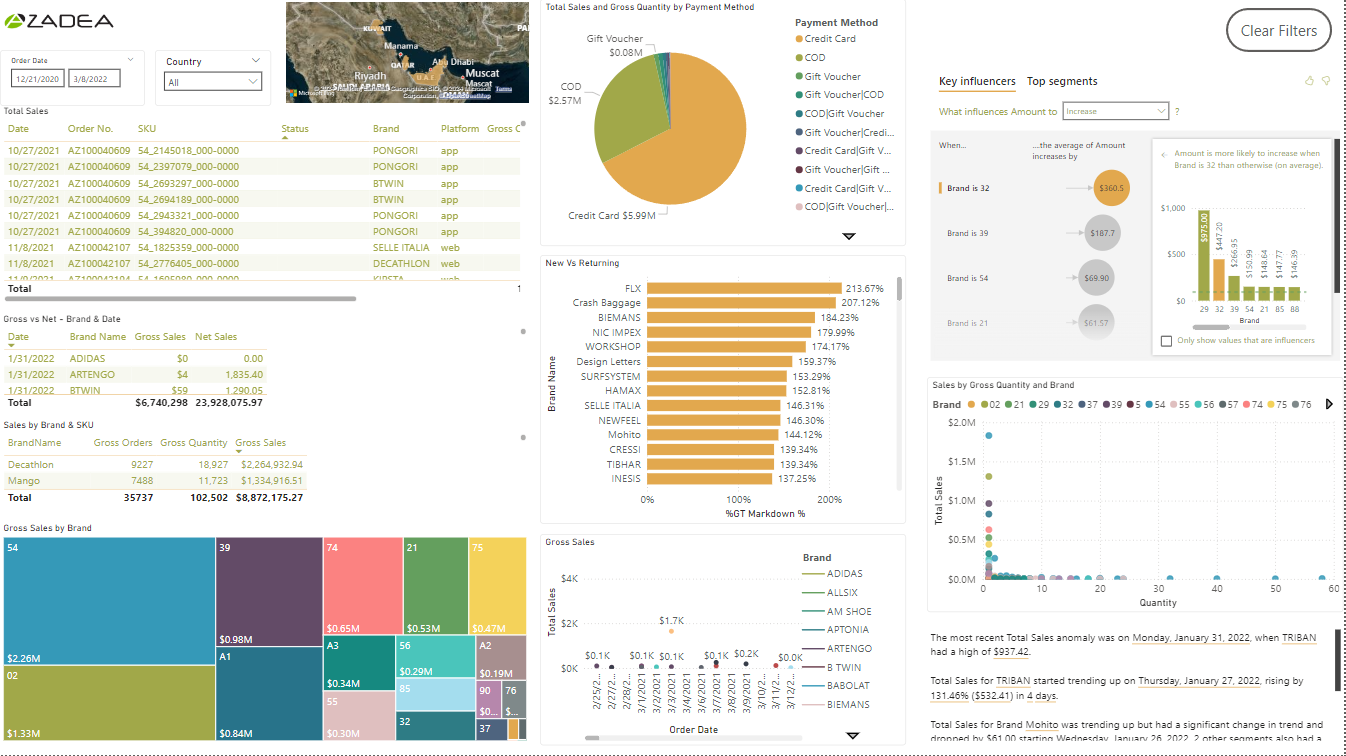Click the thumbs down icon in Key influencers
The height and width of the screenshot is (756, 1346).
click(1326, 81)
